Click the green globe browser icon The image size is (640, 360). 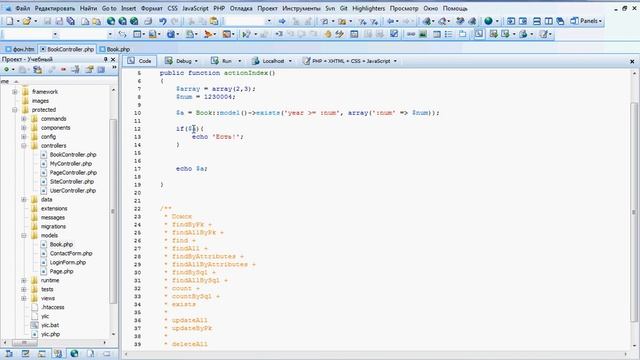point(488,21)
